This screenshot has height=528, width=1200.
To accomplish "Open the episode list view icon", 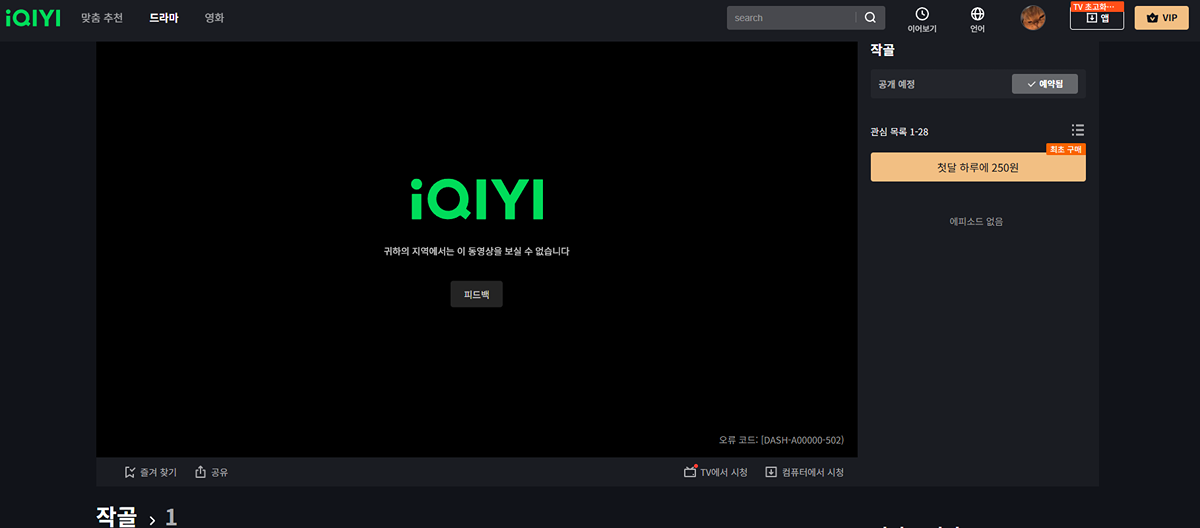I will click(x=1078, y=130).
